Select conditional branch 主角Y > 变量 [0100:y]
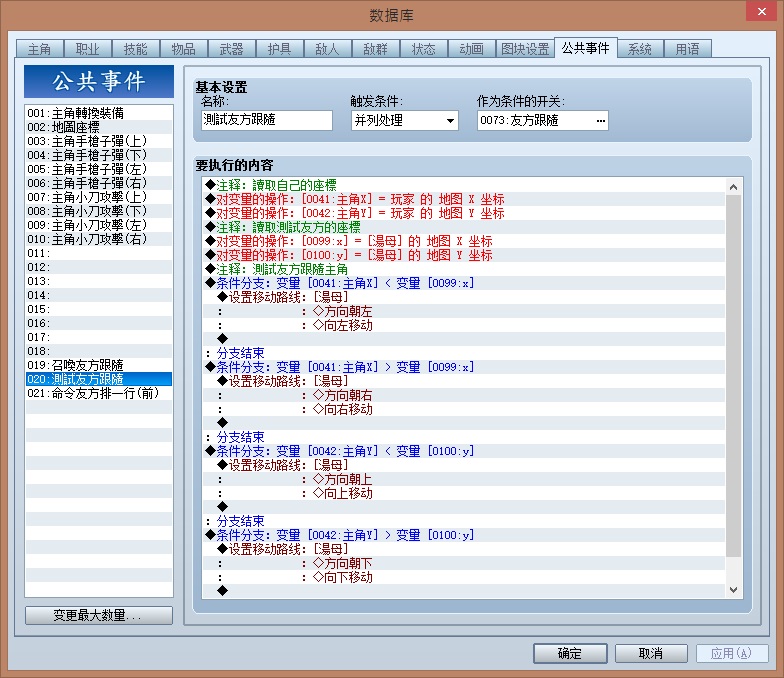 click(464, 535)
